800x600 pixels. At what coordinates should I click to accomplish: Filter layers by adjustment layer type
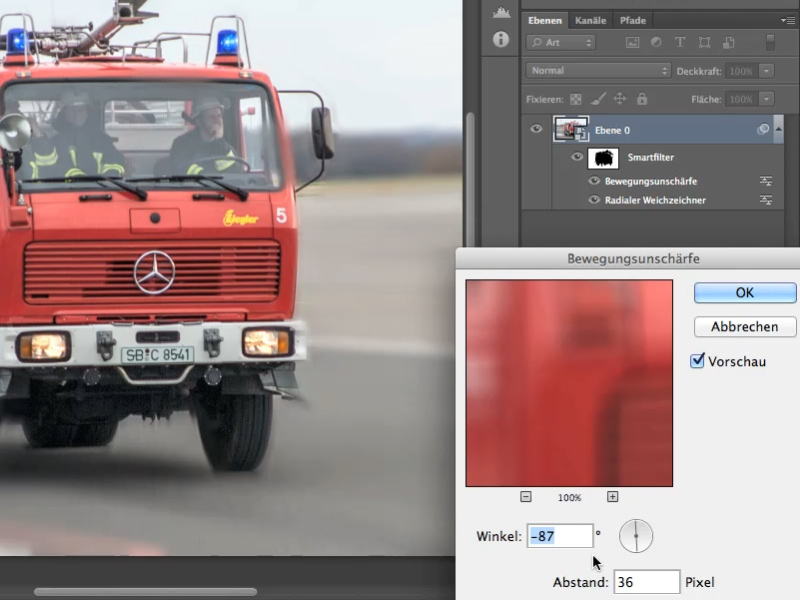(656, 42)
